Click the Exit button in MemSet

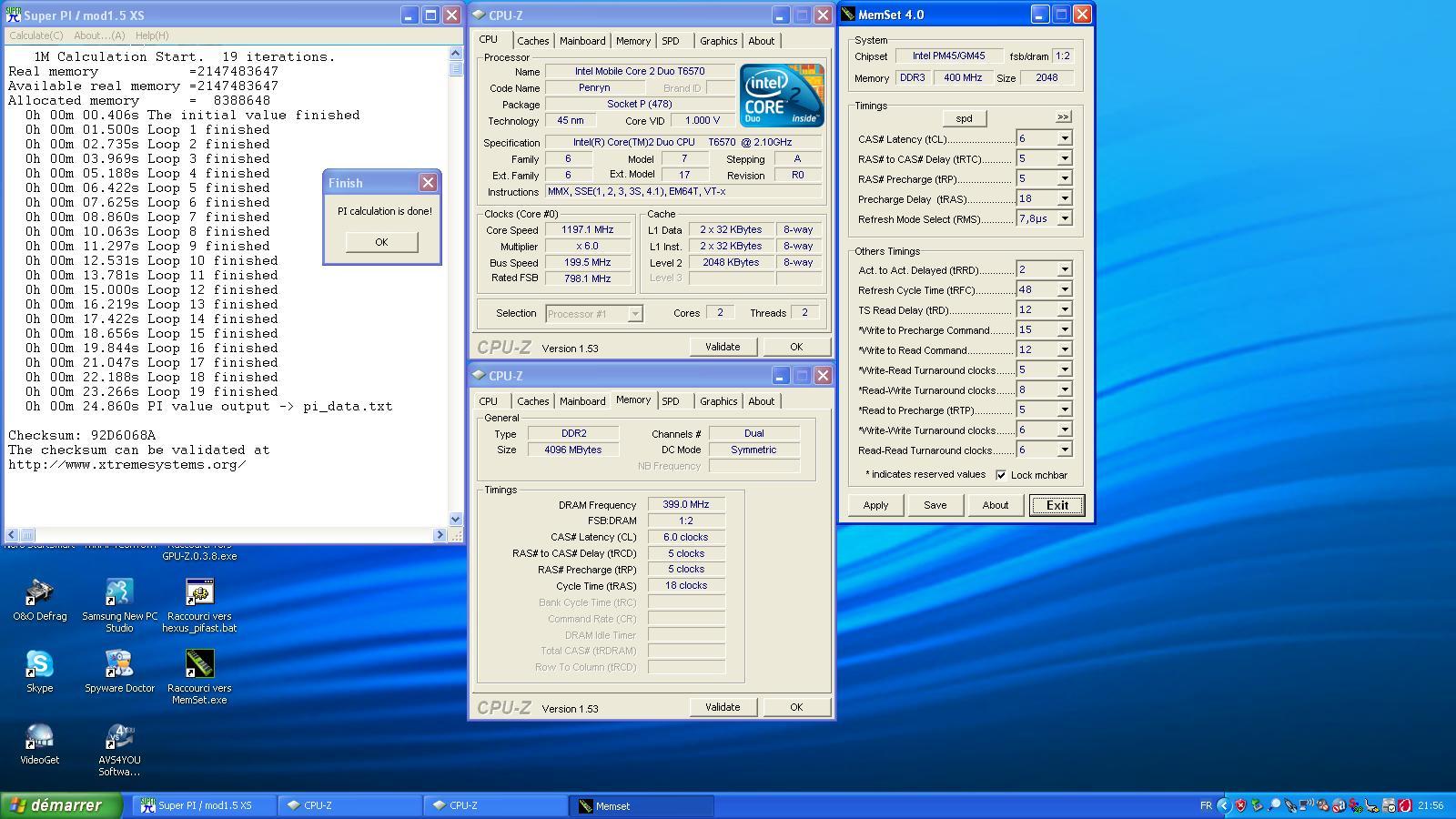click(x=1057, y=505)
